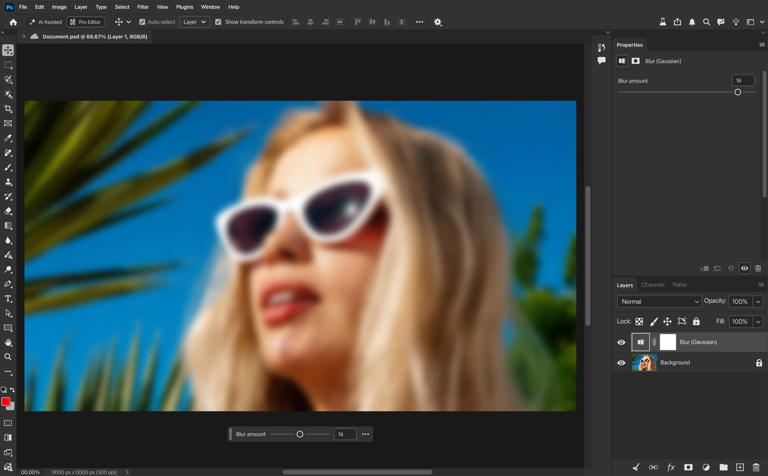Open notifications bell icon

(x=692, y=22)
